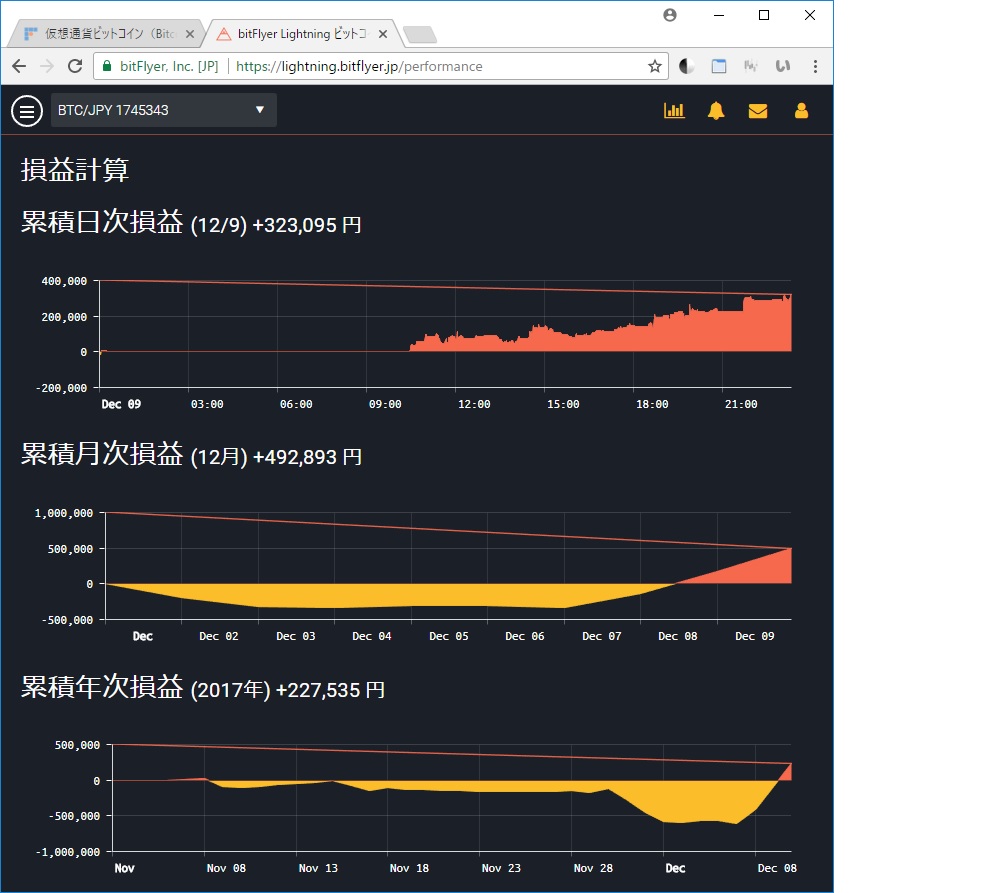Click the 400,000 axis value on daily chart
Screen dimensions: 1008x893
point(64,281)
